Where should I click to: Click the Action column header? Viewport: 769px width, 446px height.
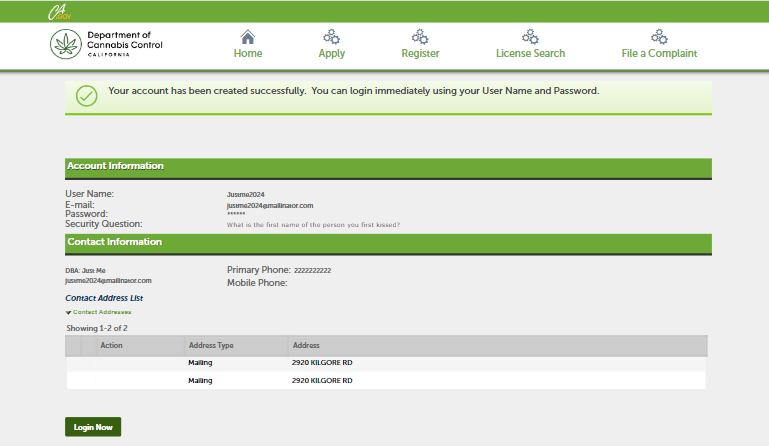(x=111, y=346)
